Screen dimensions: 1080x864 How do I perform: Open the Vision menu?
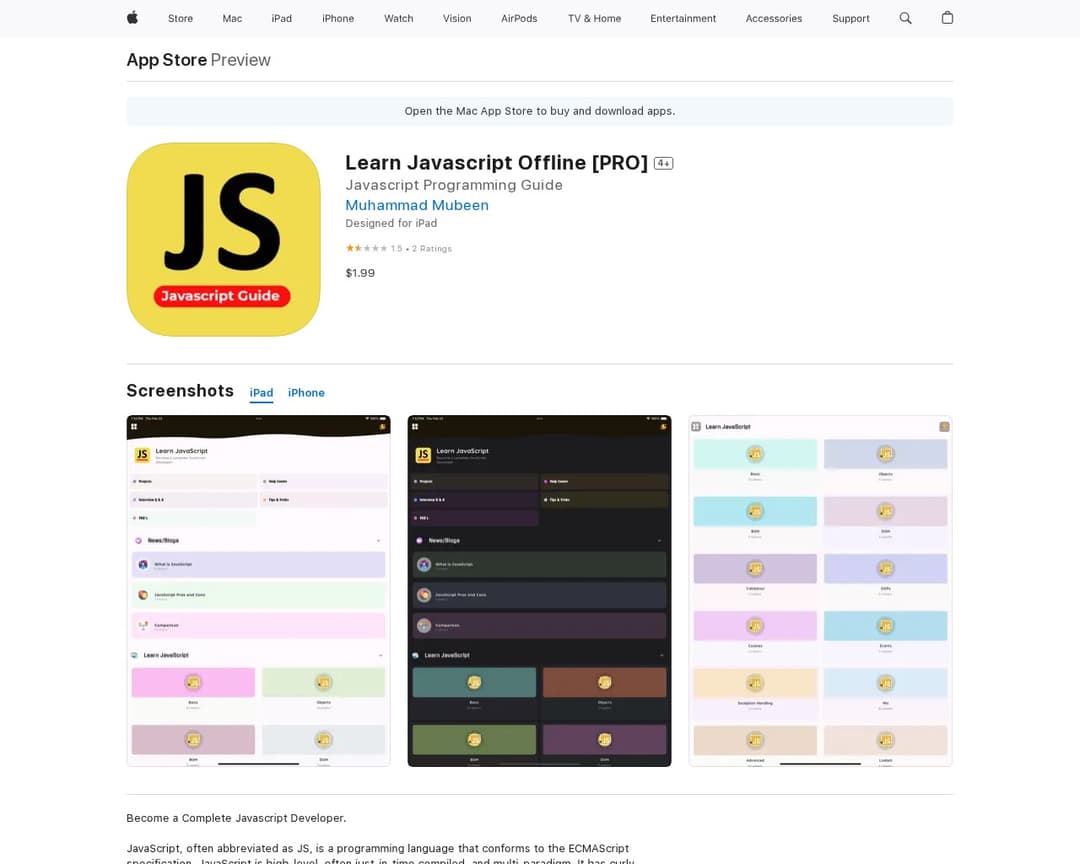pyautogui.click(x=457, y=19)
